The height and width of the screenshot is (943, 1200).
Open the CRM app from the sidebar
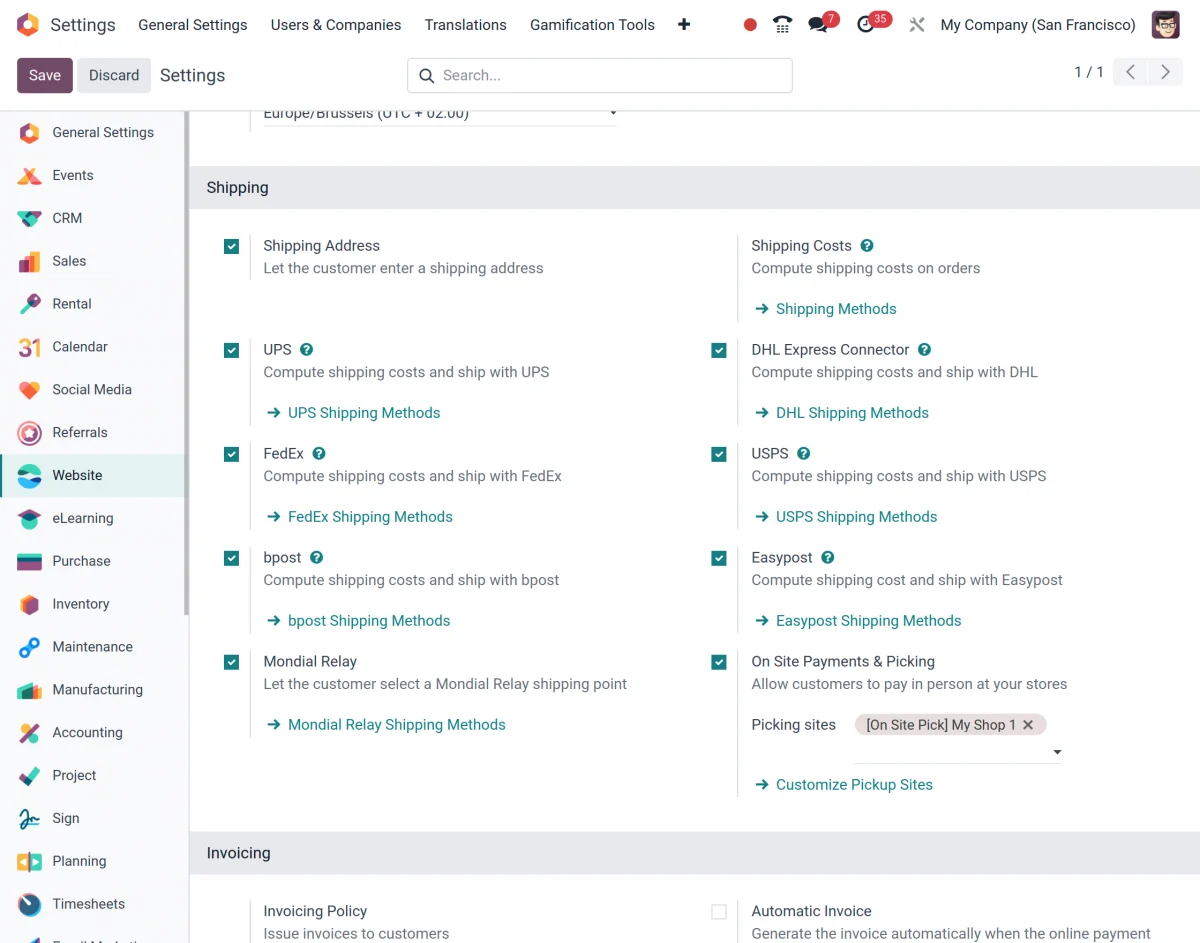click(x=67, y=218)
